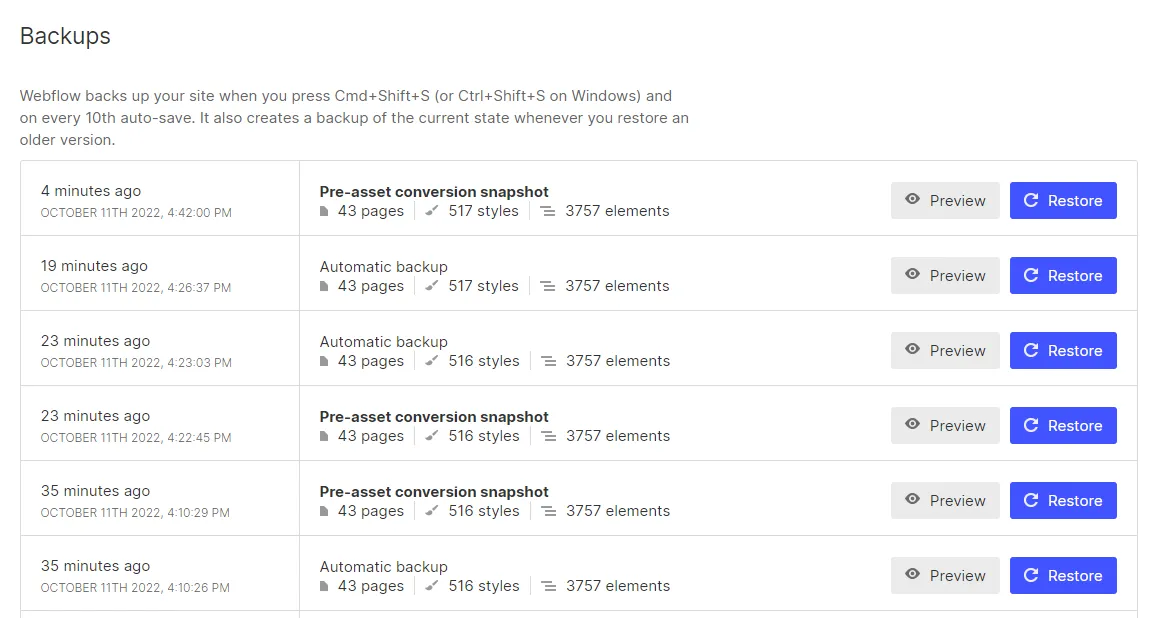Click the restore arrow icon on the 4:26:37 PM backup
Screen dimensions: 1151x618
pyautogui.click(x=1031, y=275)
